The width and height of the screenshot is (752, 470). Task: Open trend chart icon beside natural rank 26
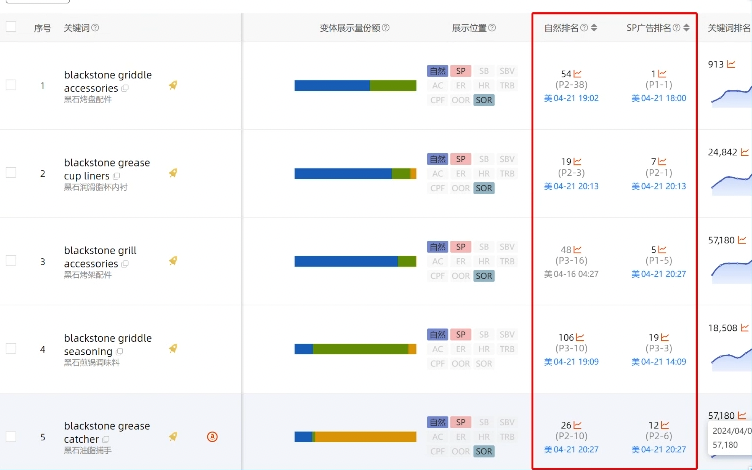(x=577, y=425)
